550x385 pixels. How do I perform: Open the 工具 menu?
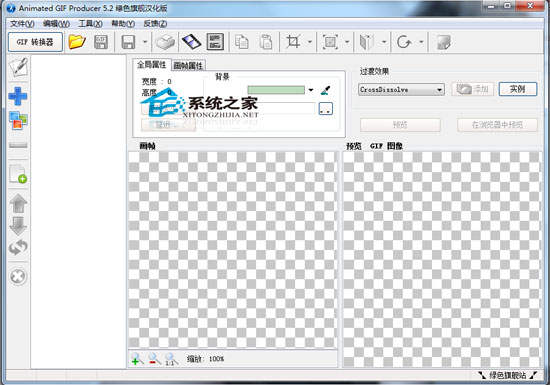coord(90,23)
